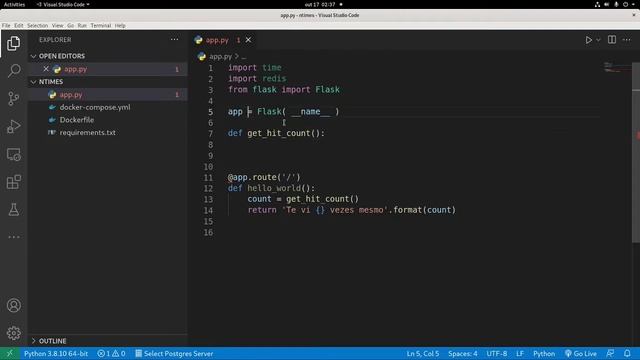Open the File menu
The height and width of the screenshot is (360, 640).
coord(6,25)
